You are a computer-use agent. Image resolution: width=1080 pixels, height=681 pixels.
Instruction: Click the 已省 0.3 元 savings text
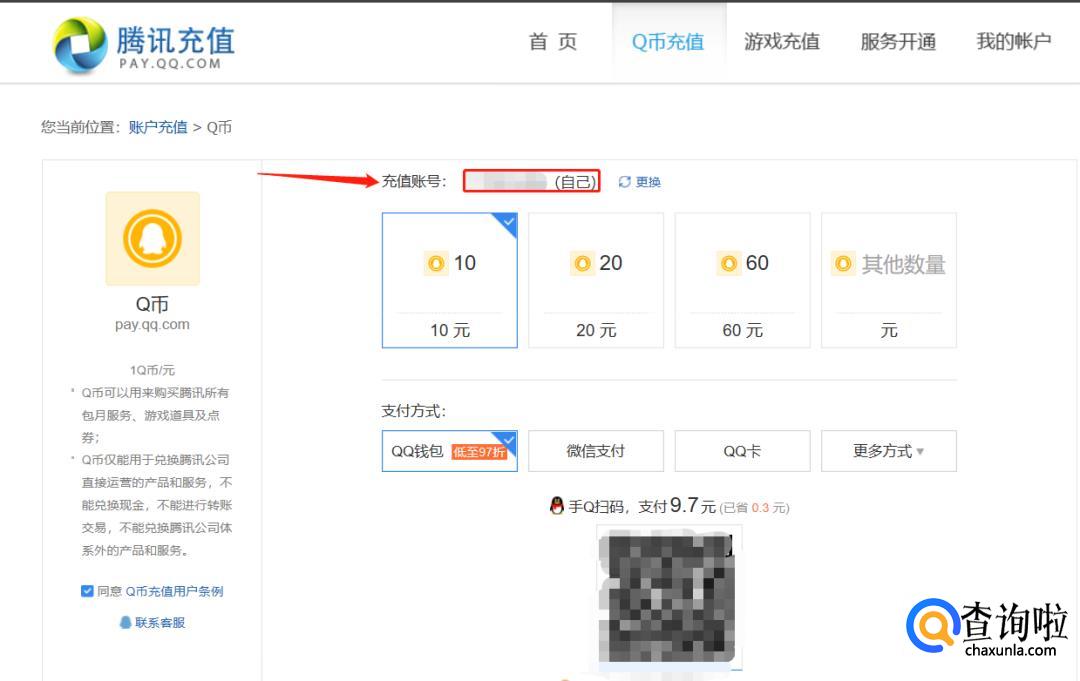pyautogui.click(x=754, y=507)
